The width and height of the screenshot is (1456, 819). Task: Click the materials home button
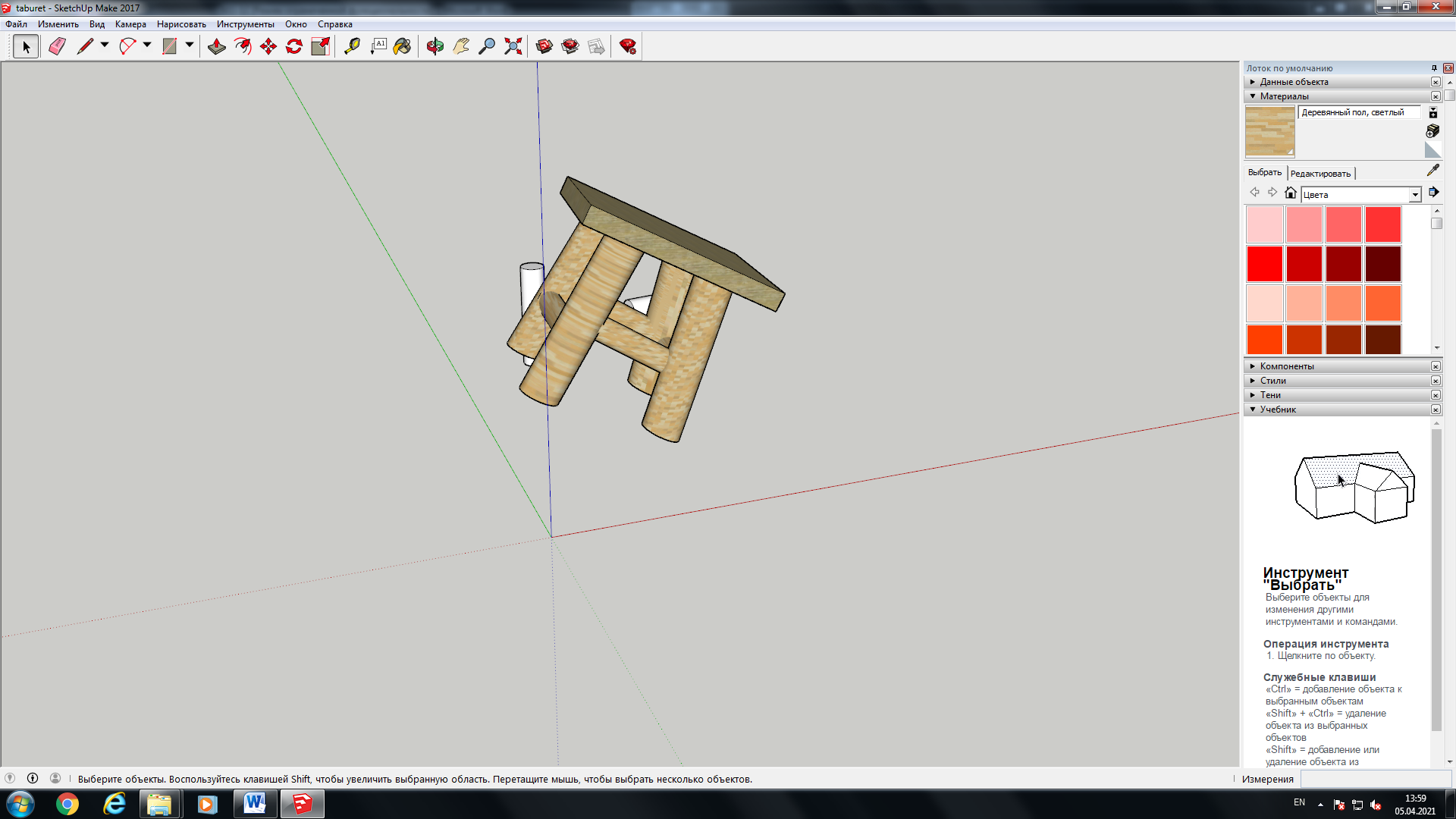coord(1291,193)
